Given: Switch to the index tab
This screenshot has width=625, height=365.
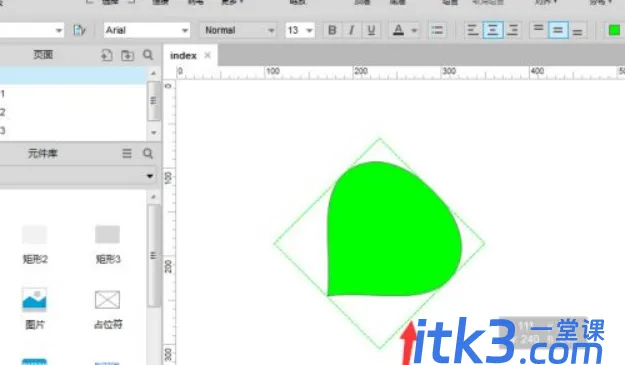Looking at the screenshot, I should click(x=183, y=56).
